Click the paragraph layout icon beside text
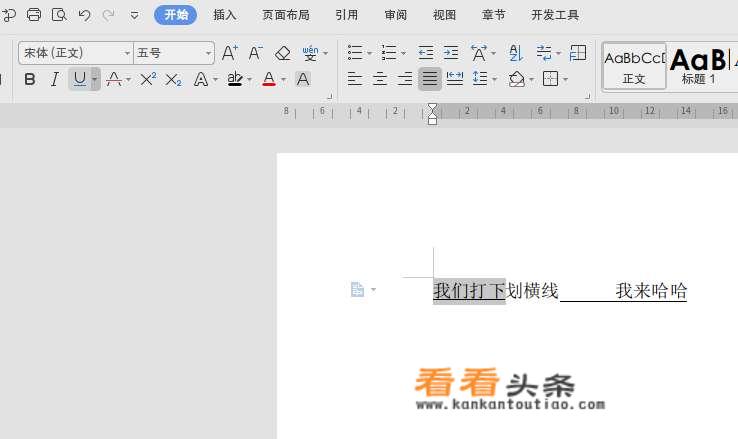The image size is (738, 439). coord(358,289)
